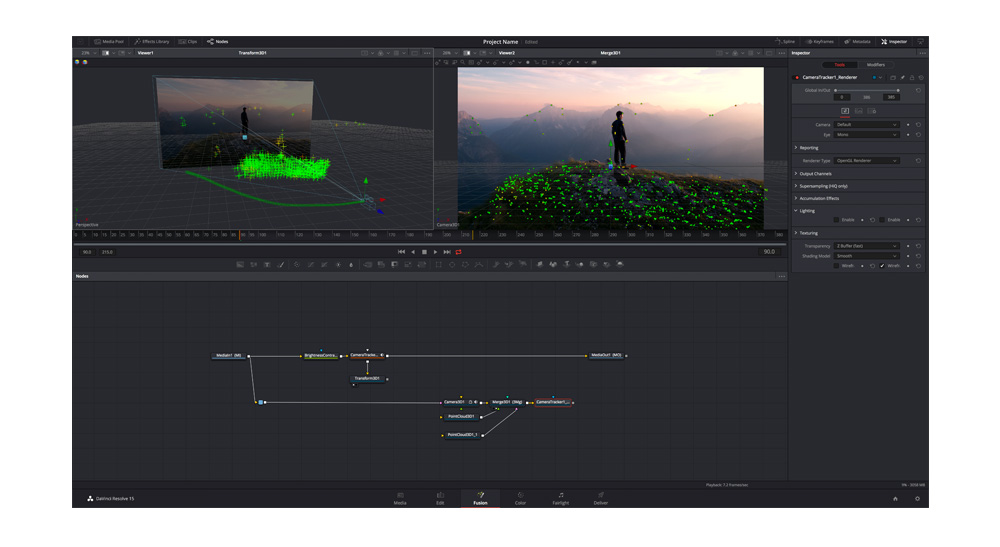Open project settings gear icon
The width and height of the screenshot is (1000, 547).
(x=917, y=498)
